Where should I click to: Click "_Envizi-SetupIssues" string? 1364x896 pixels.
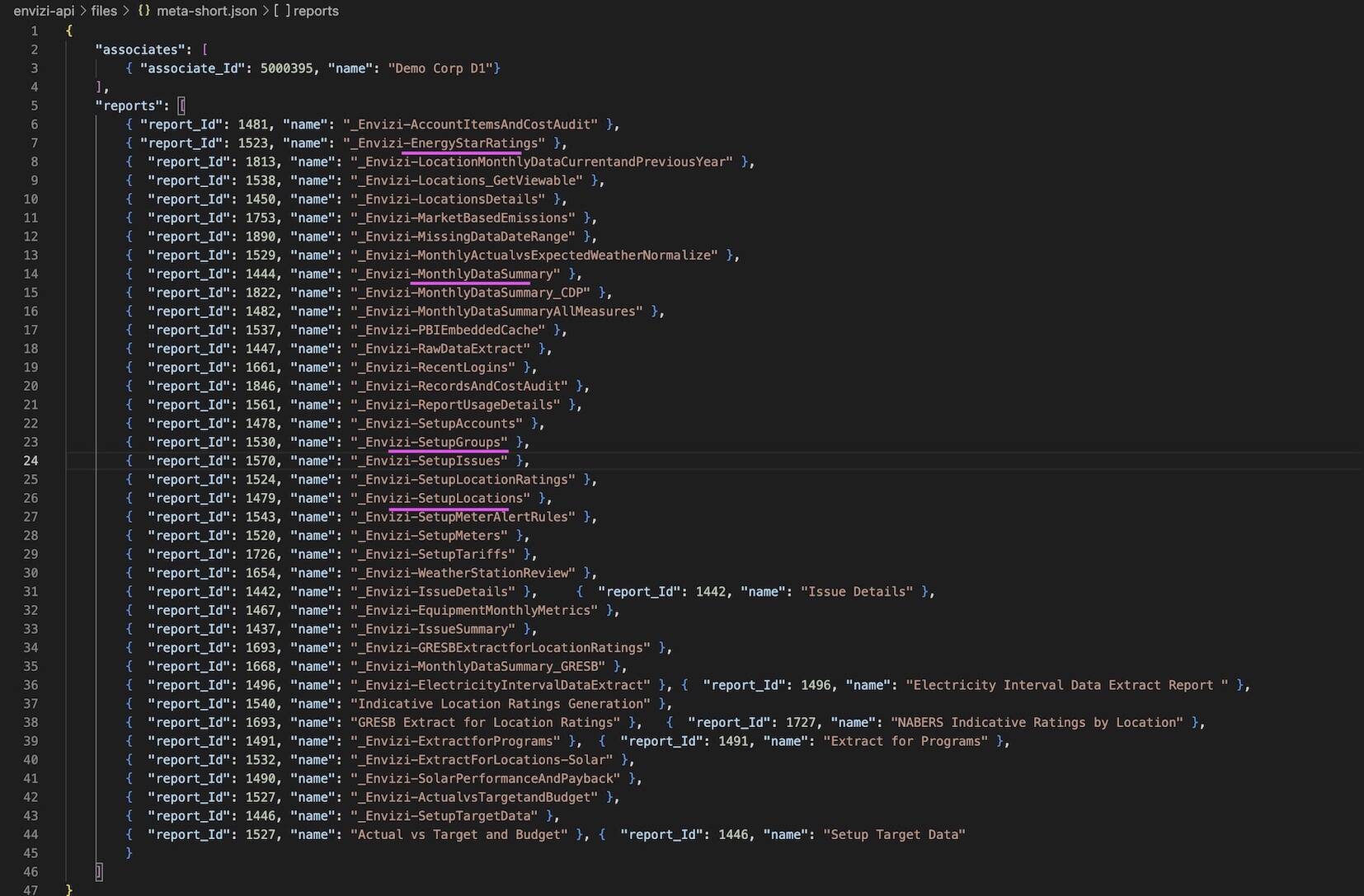(x=429, y=461)
